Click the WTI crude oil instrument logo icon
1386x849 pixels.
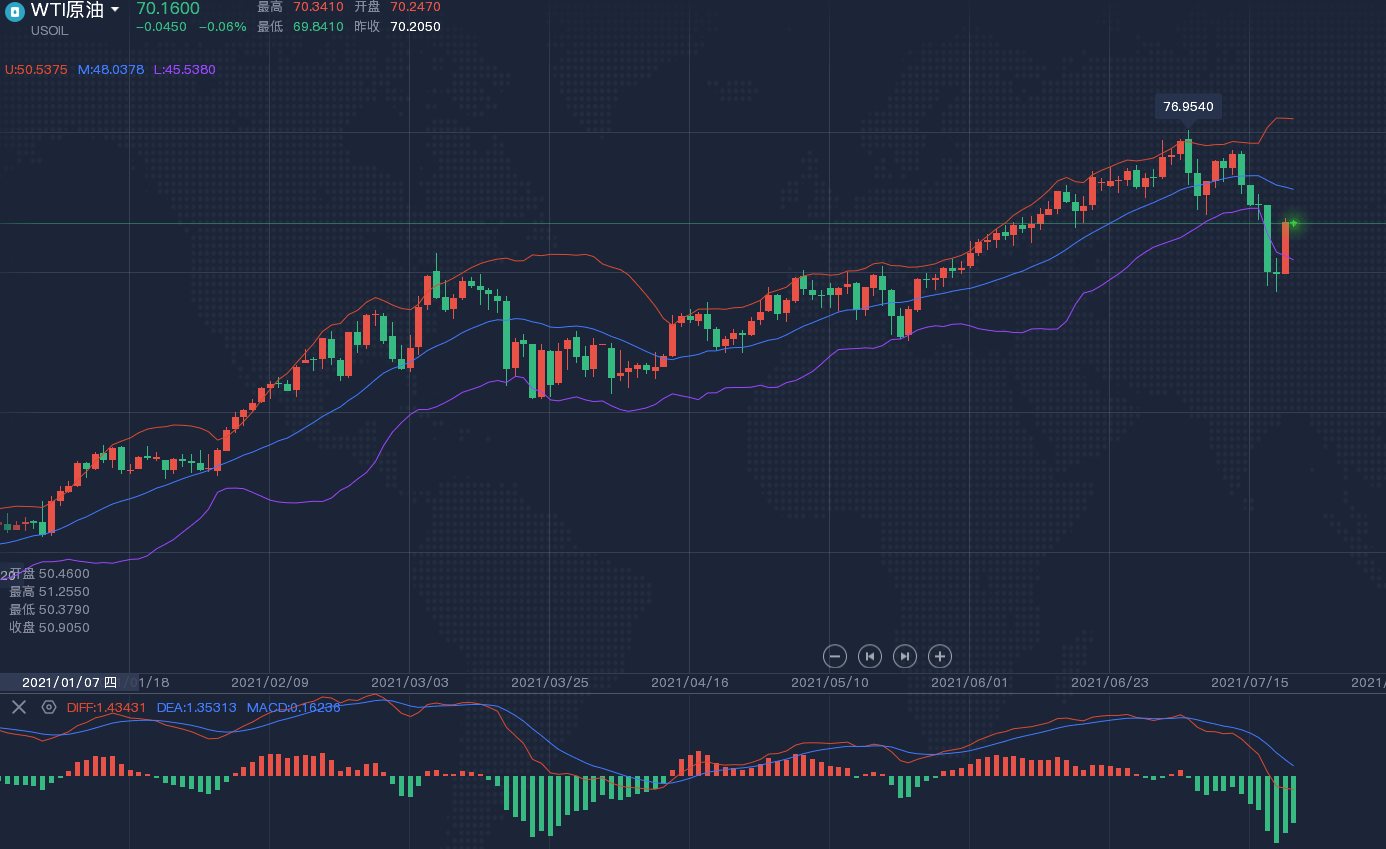pyautogui.click(x=14, y=11)
